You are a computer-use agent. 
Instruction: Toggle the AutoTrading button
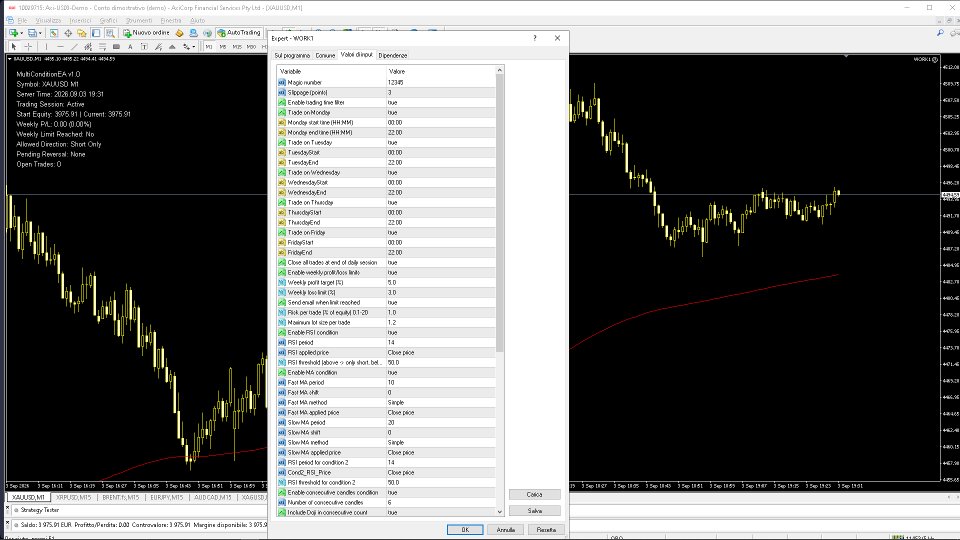(239, 32)
